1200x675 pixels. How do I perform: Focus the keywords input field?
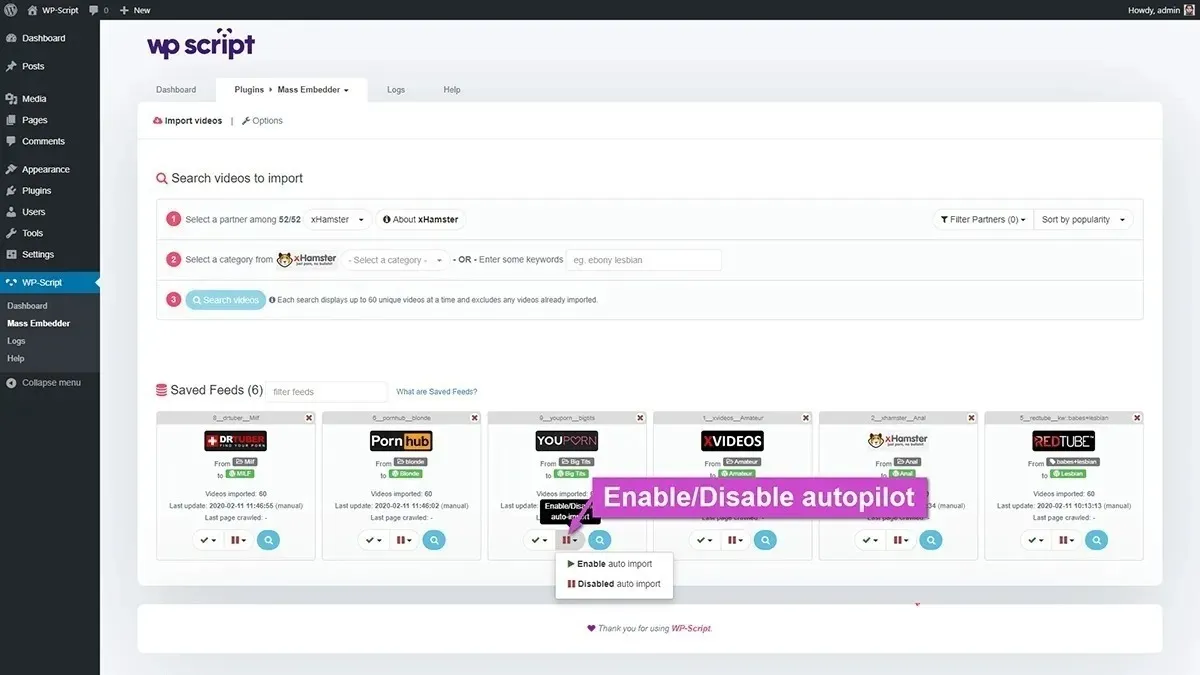[x=644, y=260]
